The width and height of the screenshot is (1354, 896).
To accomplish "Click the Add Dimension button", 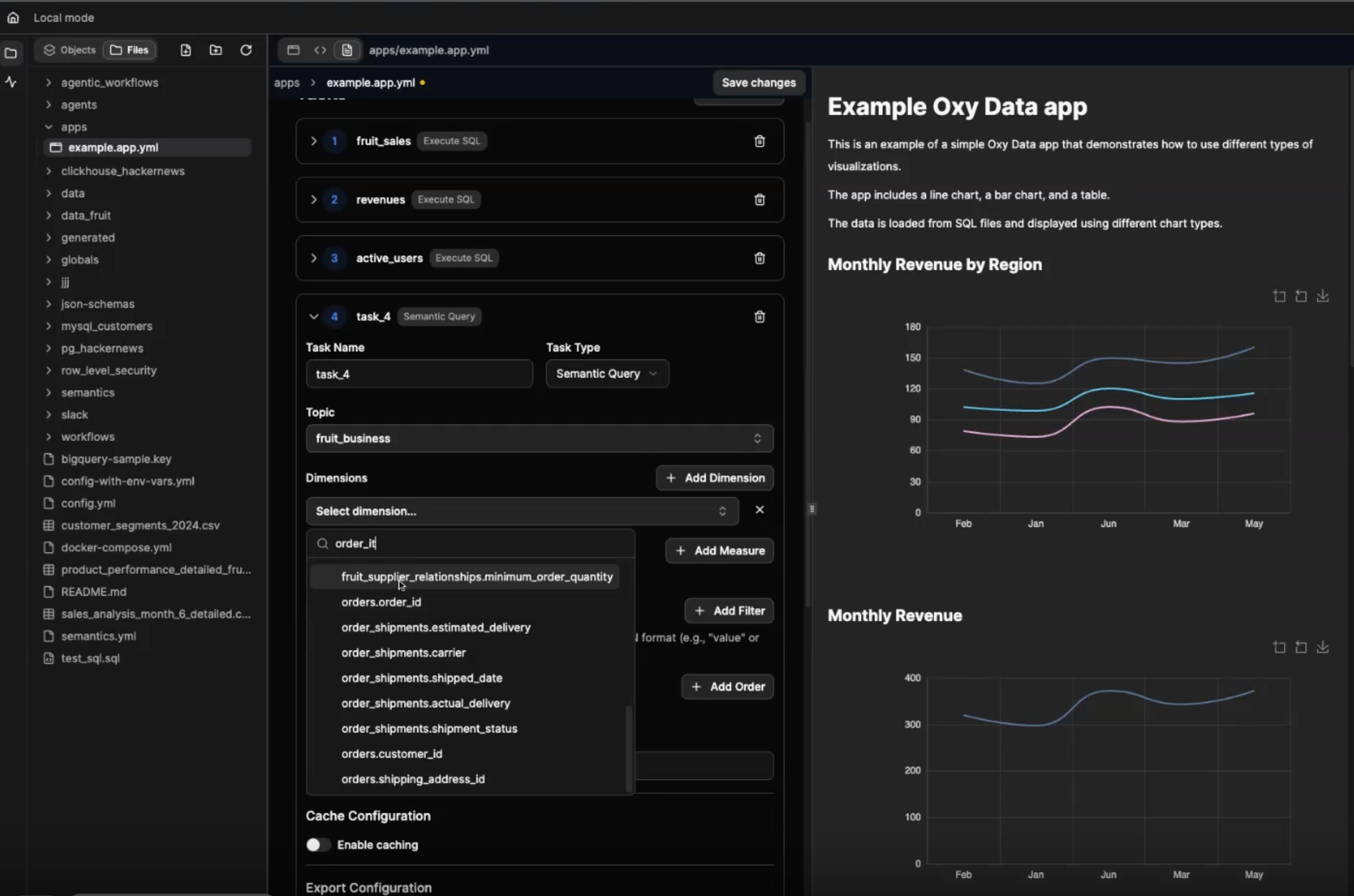I will [714, 478].
